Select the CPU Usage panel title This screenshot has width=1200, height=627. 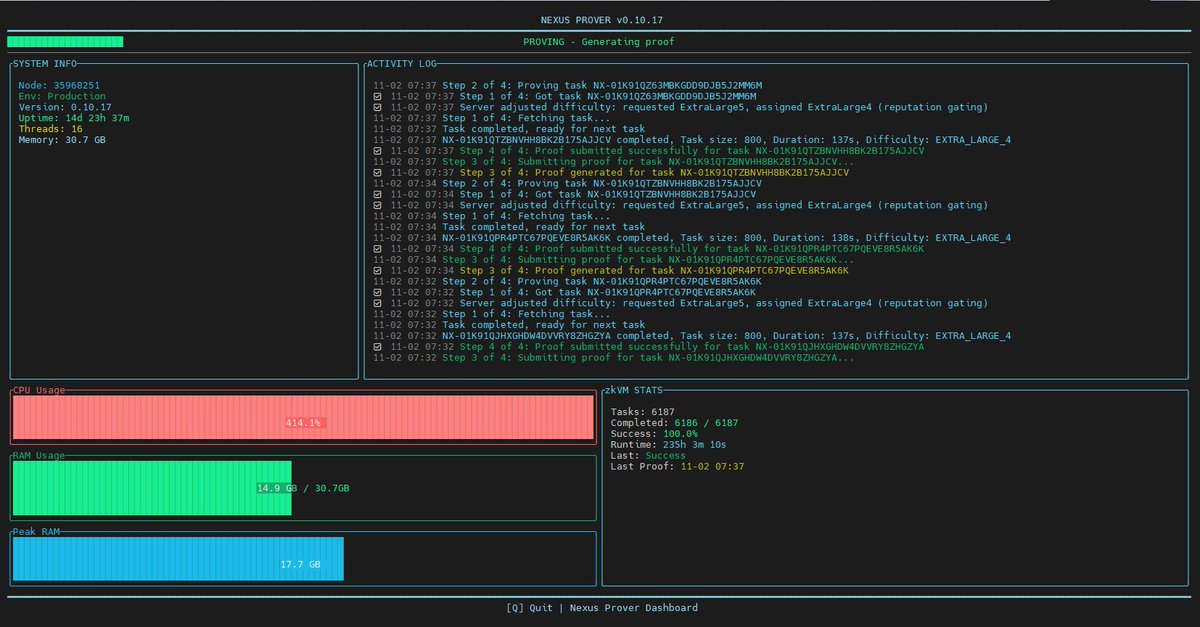[38, 390]
